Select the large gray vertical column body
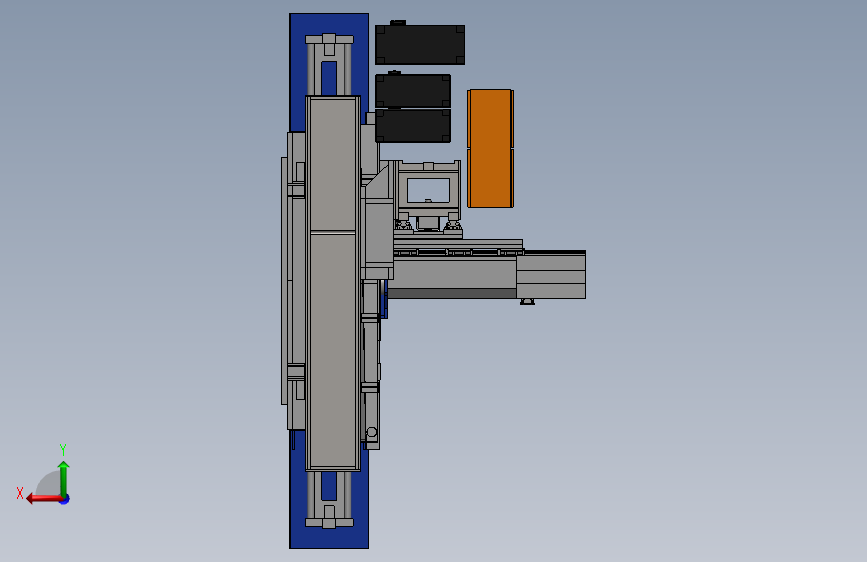 pos(333,283)
